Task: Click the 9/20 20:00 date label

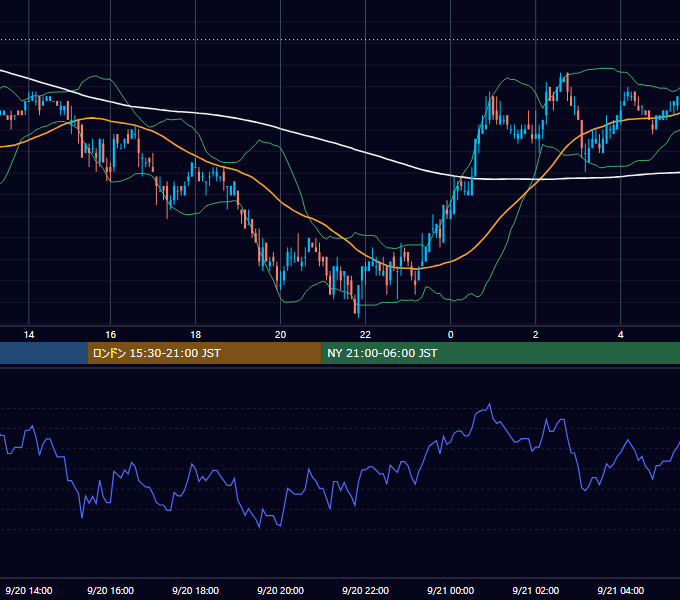Action: (x=281, y=590)
